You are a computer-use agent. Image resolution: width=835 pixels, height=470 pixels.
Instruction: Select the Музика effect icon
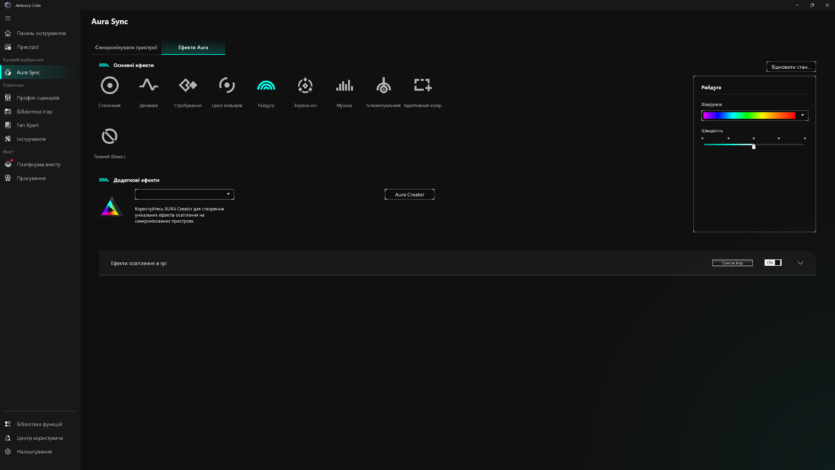[345, 85]
